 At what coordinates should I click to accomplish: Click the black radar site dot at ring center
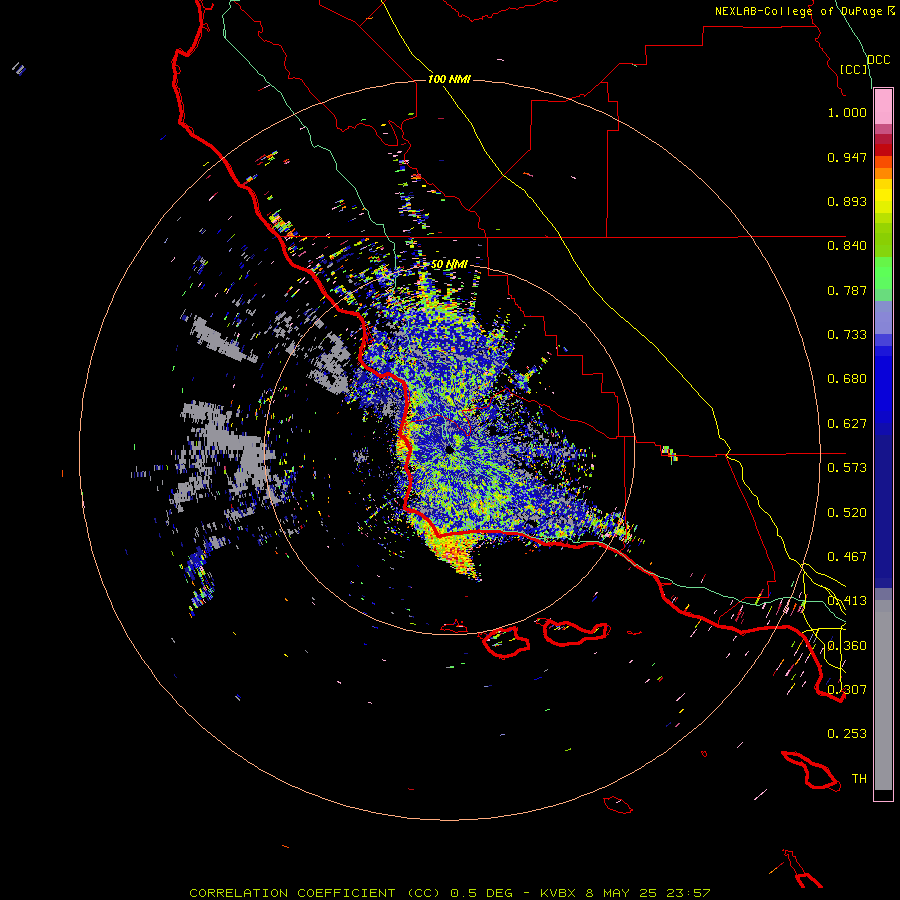pyautogui.click(x=449, y=450)
